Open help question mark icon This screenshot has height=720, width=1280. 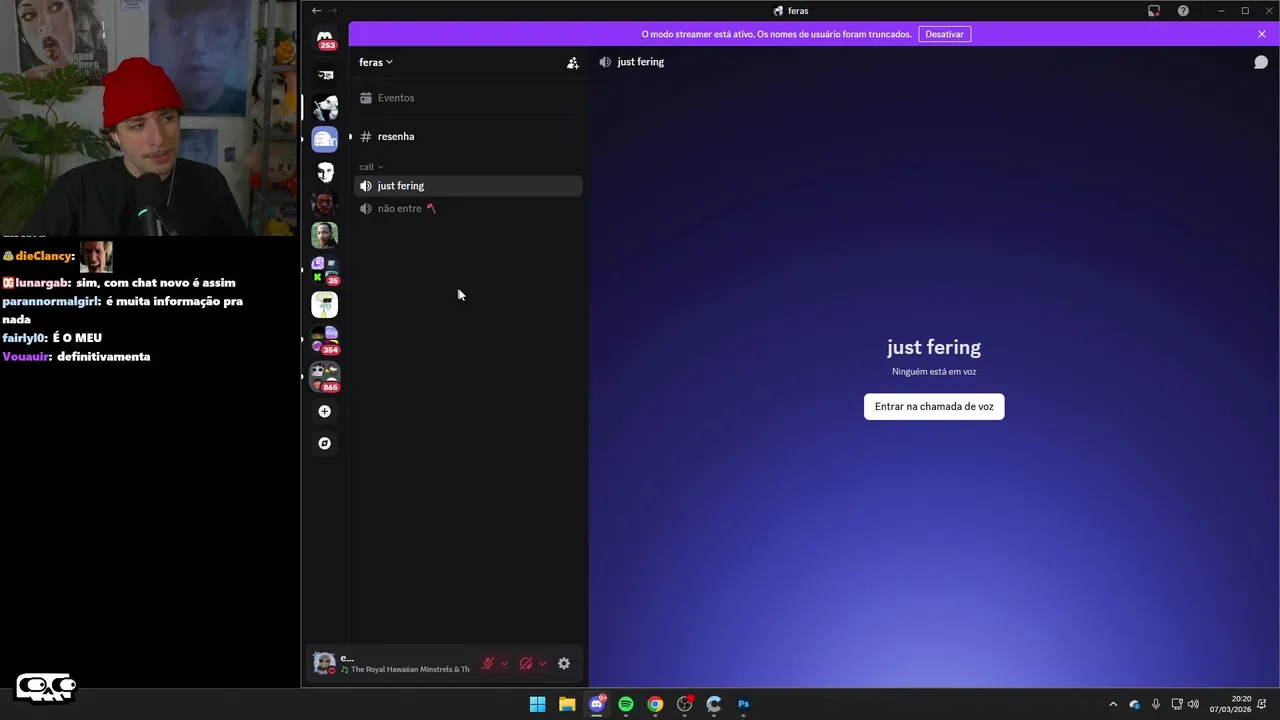(1183, 11)
